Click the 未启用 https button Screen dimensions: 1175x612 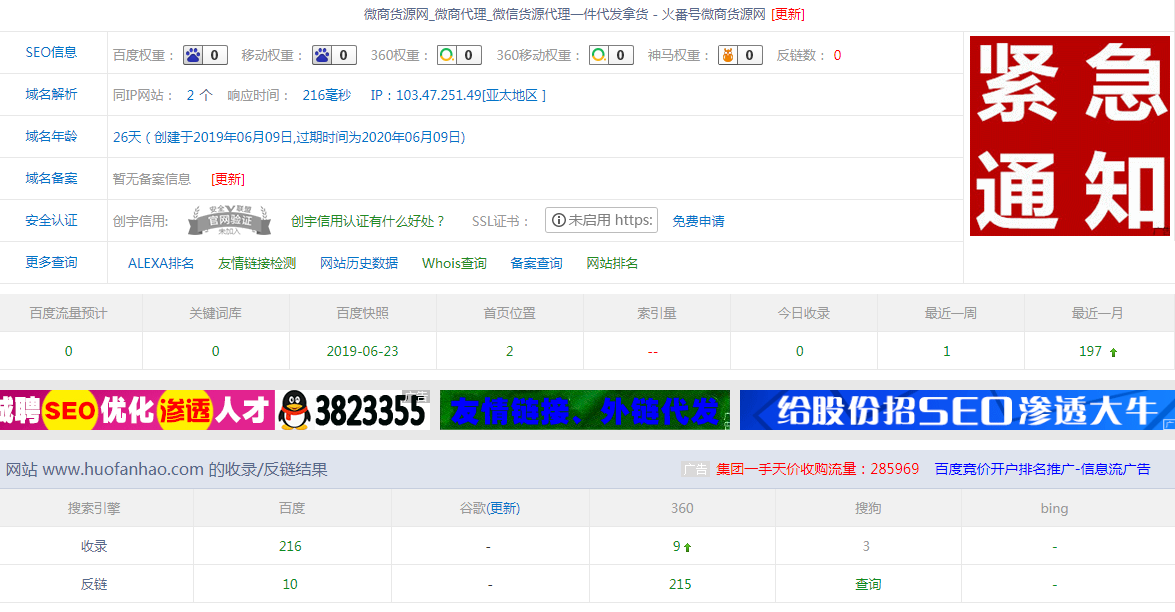602,220
